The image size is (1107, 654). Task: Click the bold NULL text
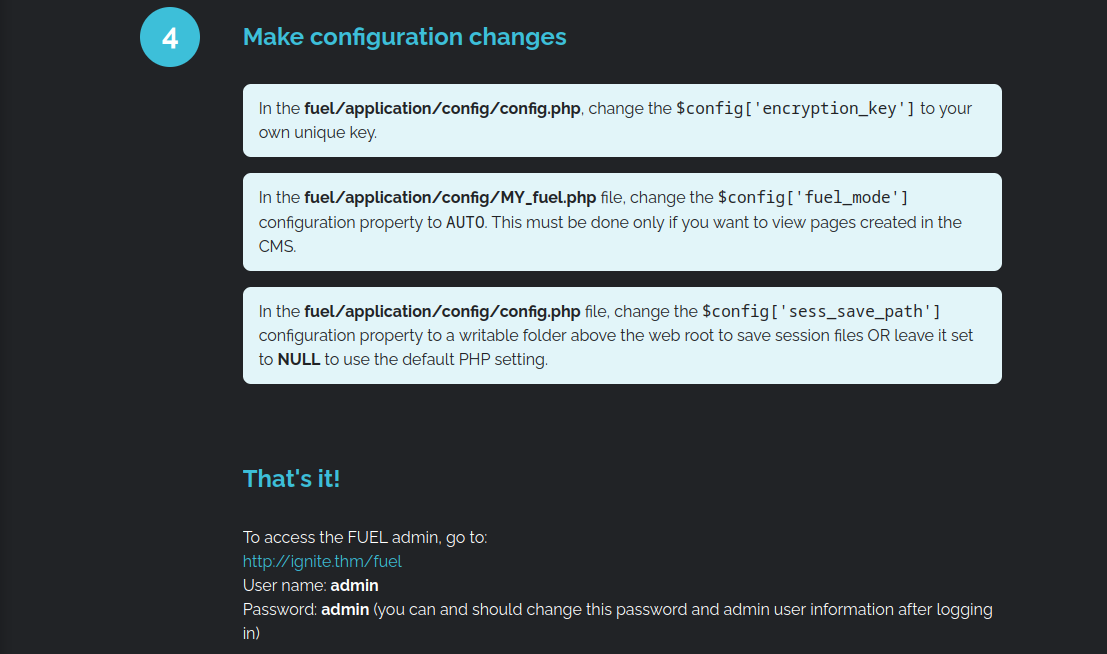tap(298, 359)
